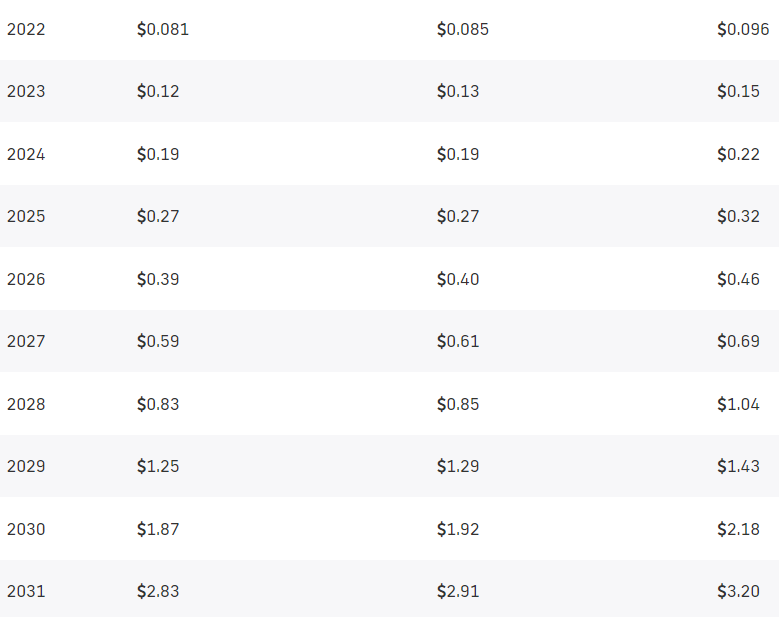Click the $0.69 value in the 2027 row

click(x=738, y=341)
